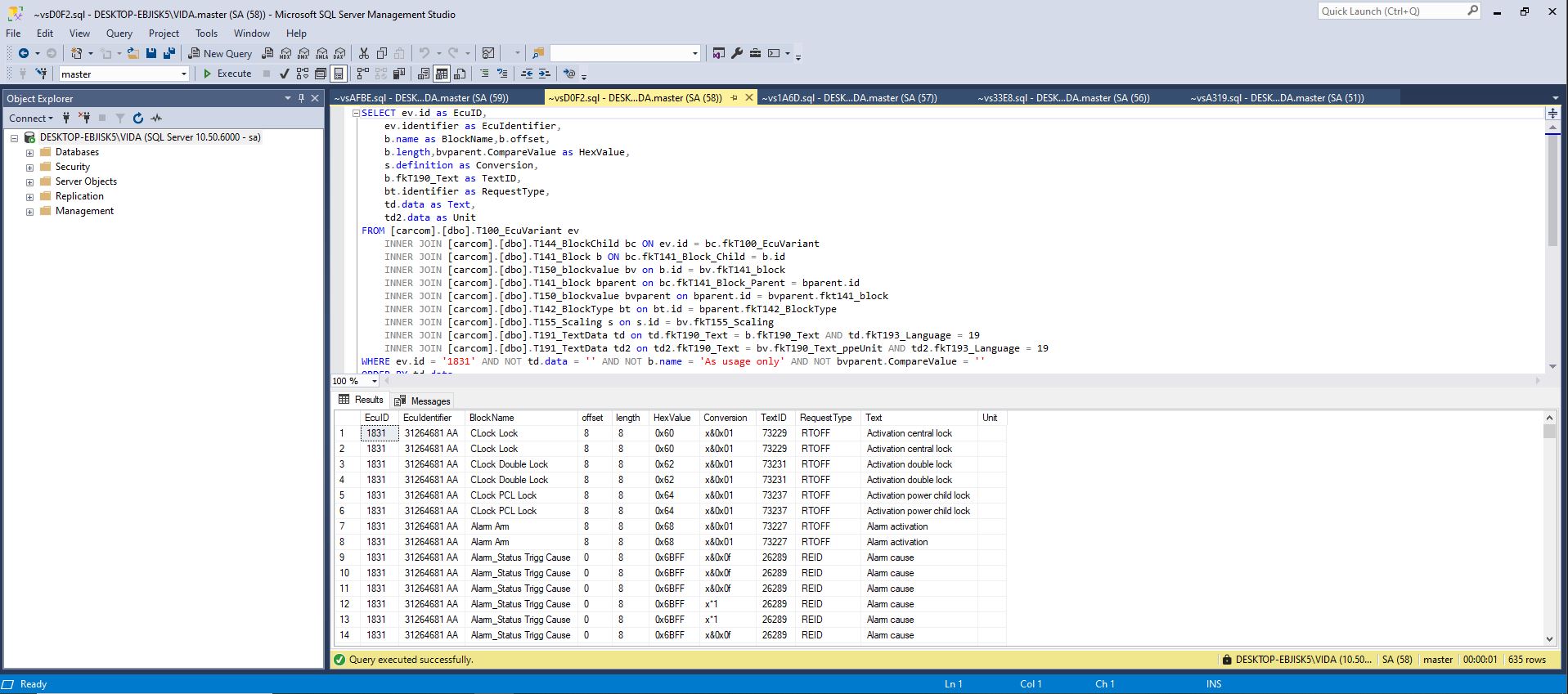Close the ~vsD0F2.sql tab
The width and height of the screenshot is (1568, 694).
748,97
